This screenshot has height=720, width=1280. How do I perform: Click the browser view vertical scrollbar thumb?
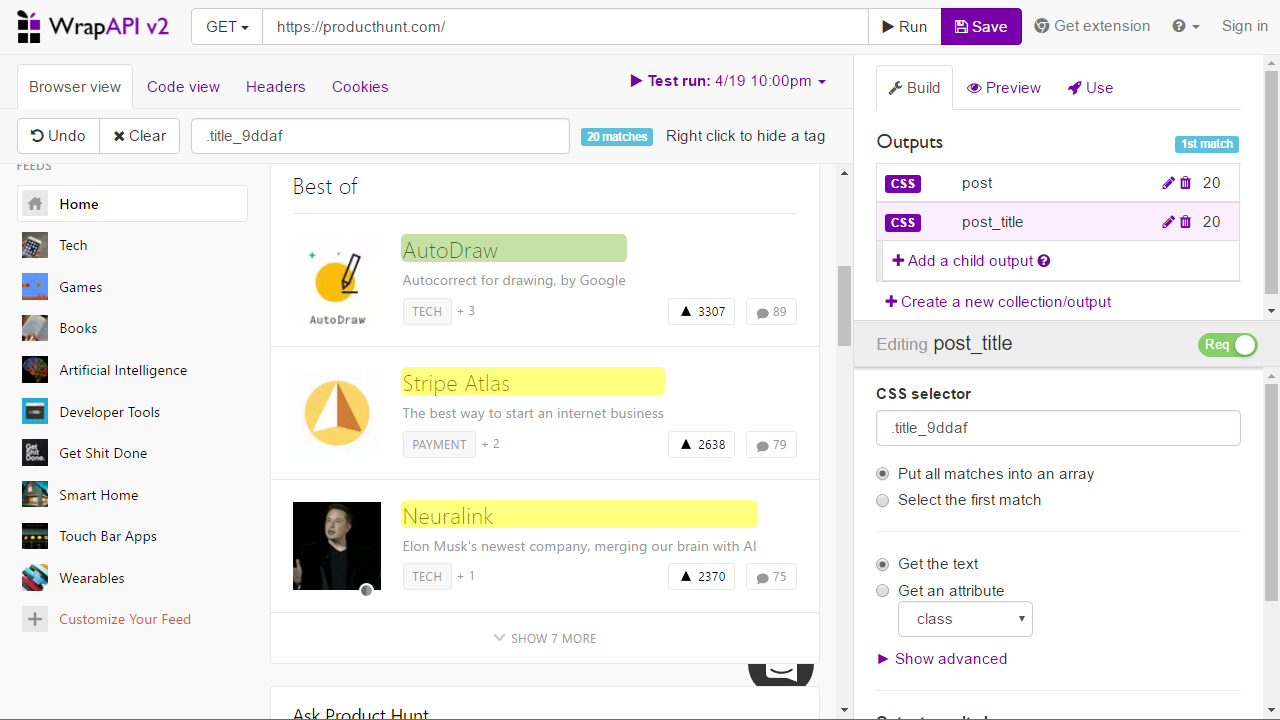tap(844, 306)
